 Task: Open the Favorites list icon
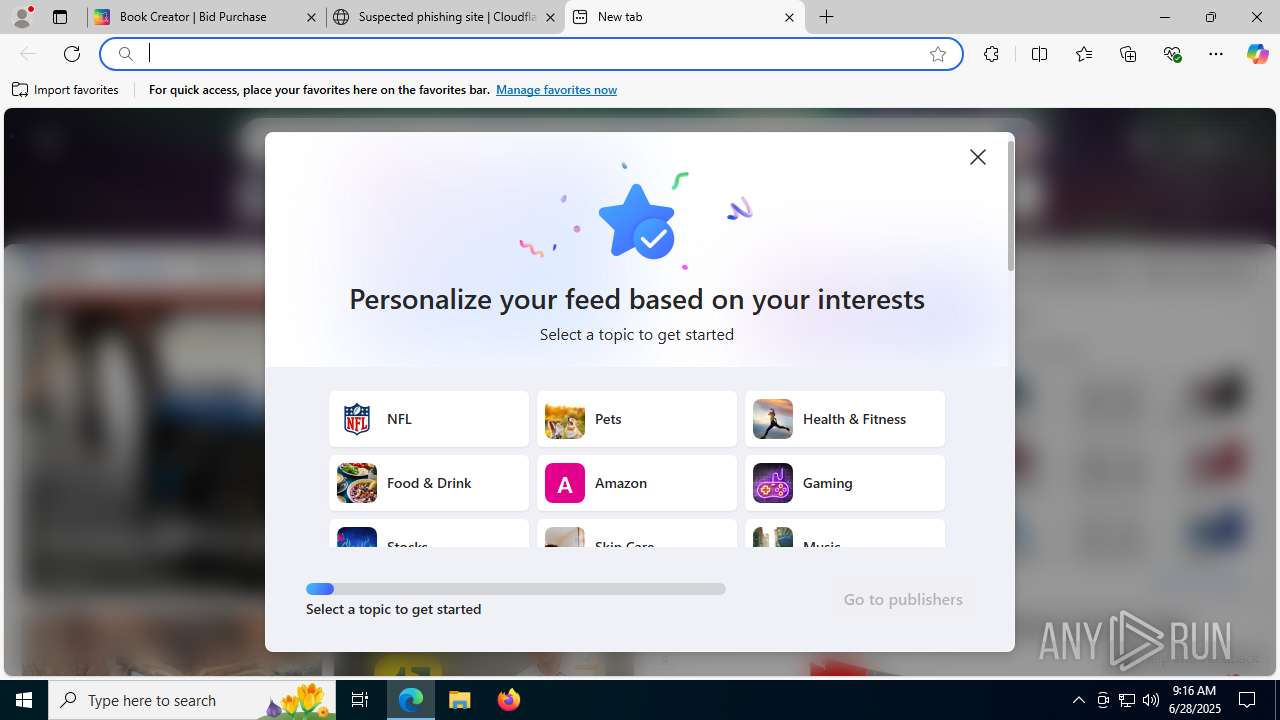[1084, 54]
